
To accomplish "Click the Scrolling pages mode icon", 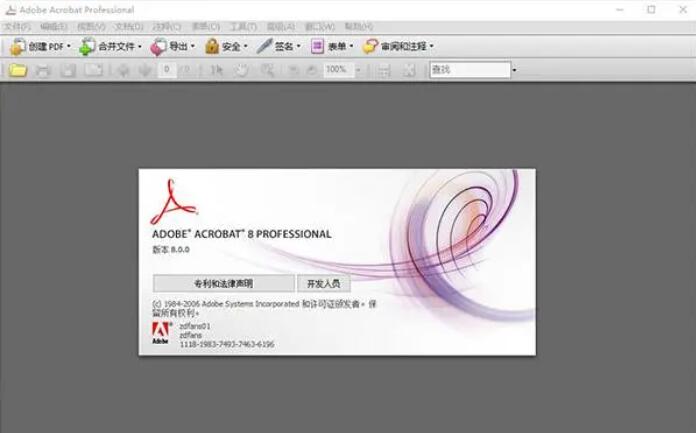I will (x=384, y=70).
